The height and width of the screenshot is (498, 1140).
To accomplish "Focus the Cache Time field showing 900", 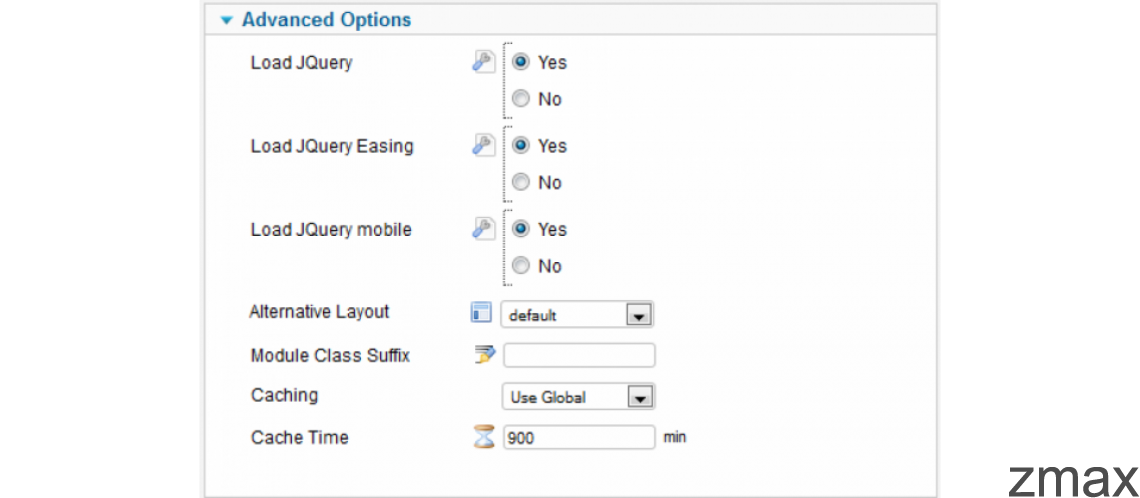I will 579,438.
